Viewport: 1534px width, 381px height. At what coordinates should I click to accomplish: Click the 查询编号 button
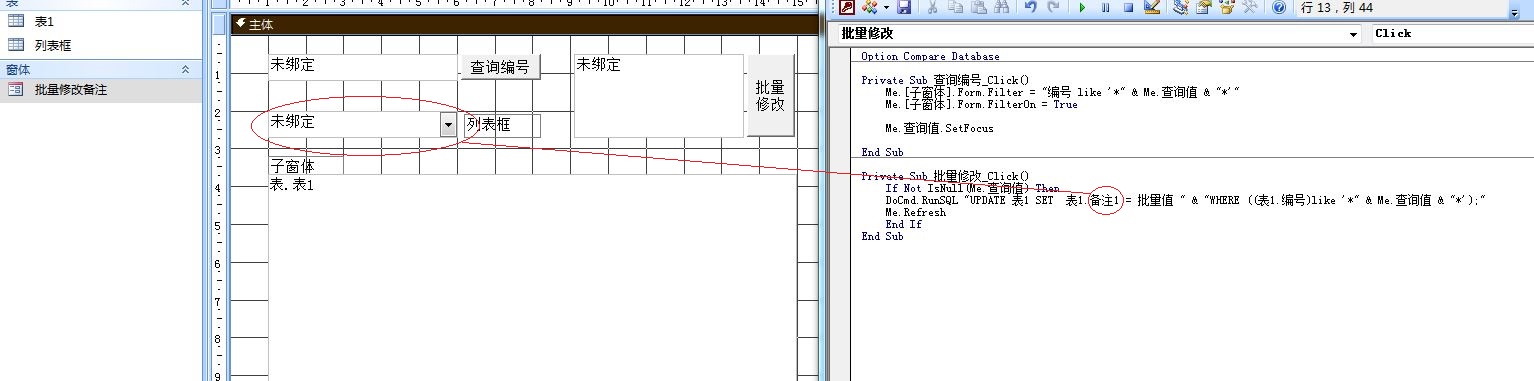[500, 67]
